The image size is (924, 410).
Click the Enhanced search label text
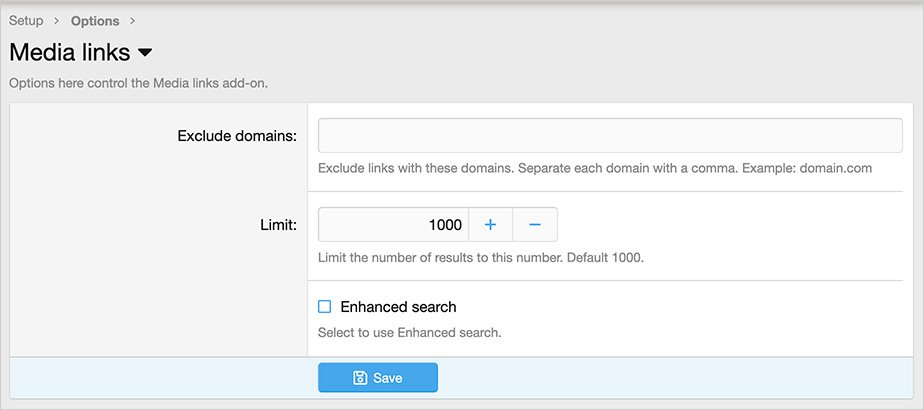[398, 307]
